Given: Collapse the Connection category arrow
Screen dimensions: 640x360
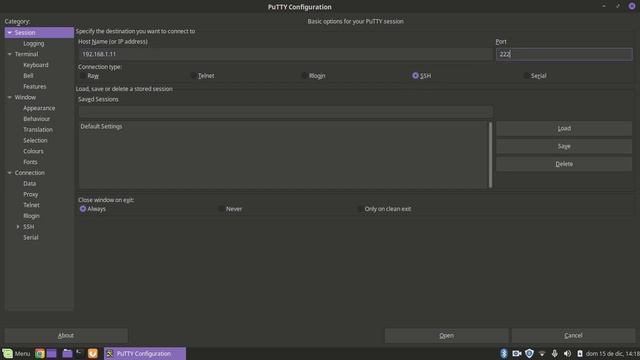Looking at the screenshot, I should click(10, 173).
